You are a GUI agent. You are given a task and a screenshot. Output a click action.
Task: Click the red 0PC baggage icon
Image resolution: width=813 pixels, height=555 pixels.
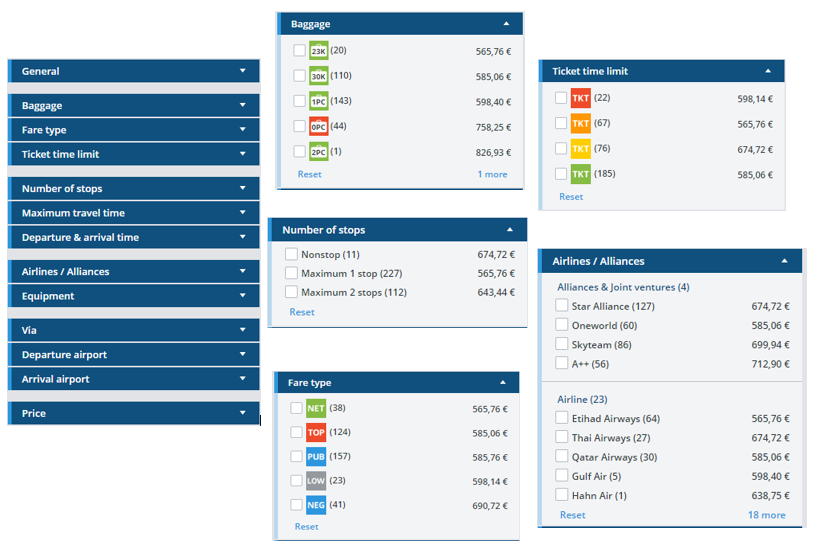pyautogui.click(x=318, y=127)
